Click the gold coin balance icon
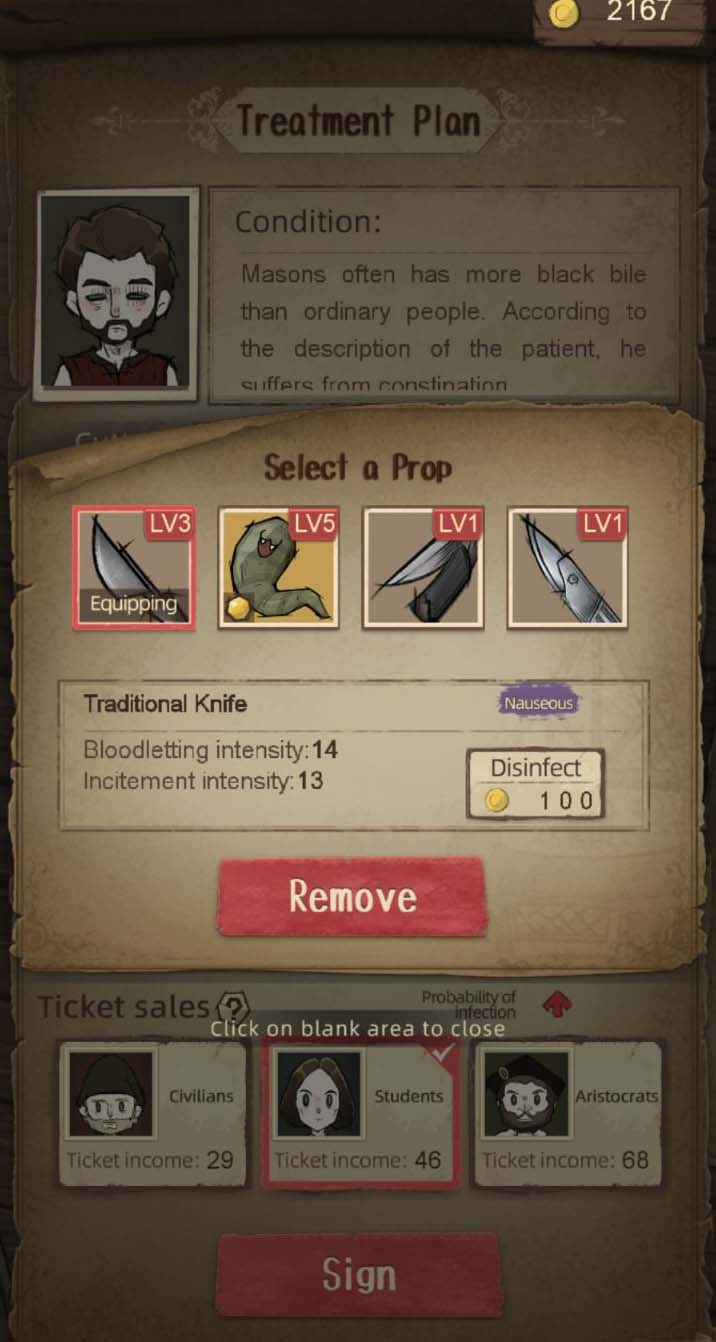 tap(566, 14)
